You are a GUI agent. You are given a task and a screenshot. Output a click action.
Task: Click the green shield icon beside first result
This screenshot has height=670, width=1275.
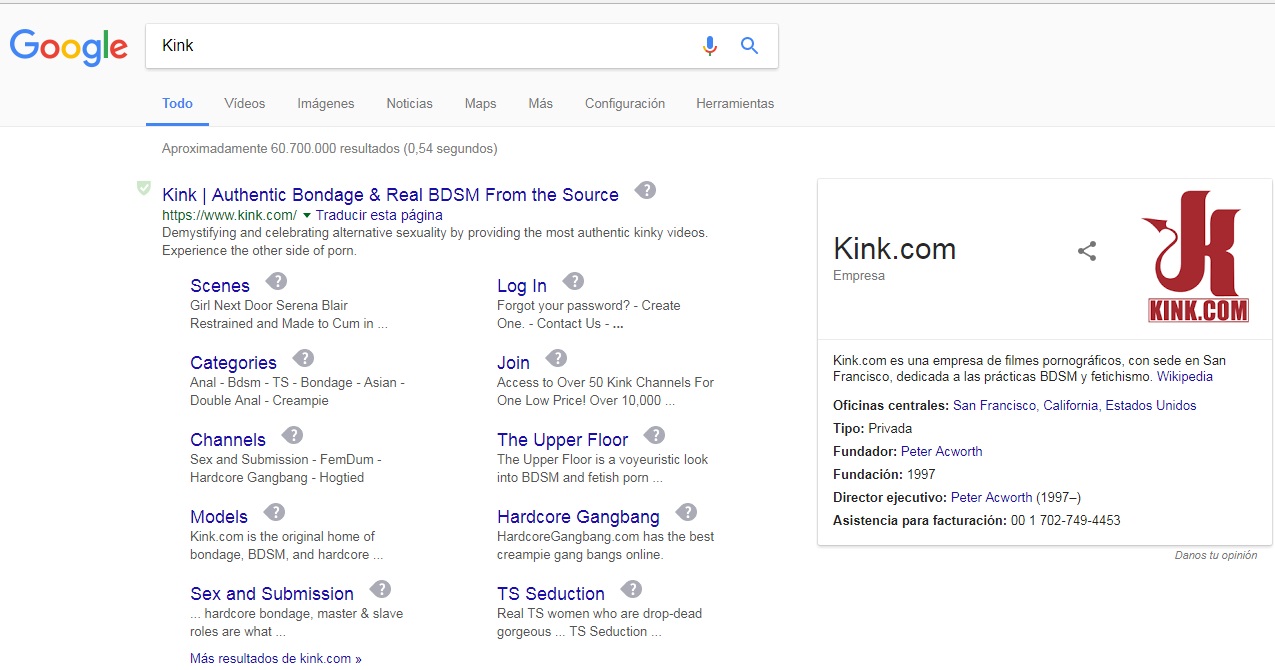(144, 188)
